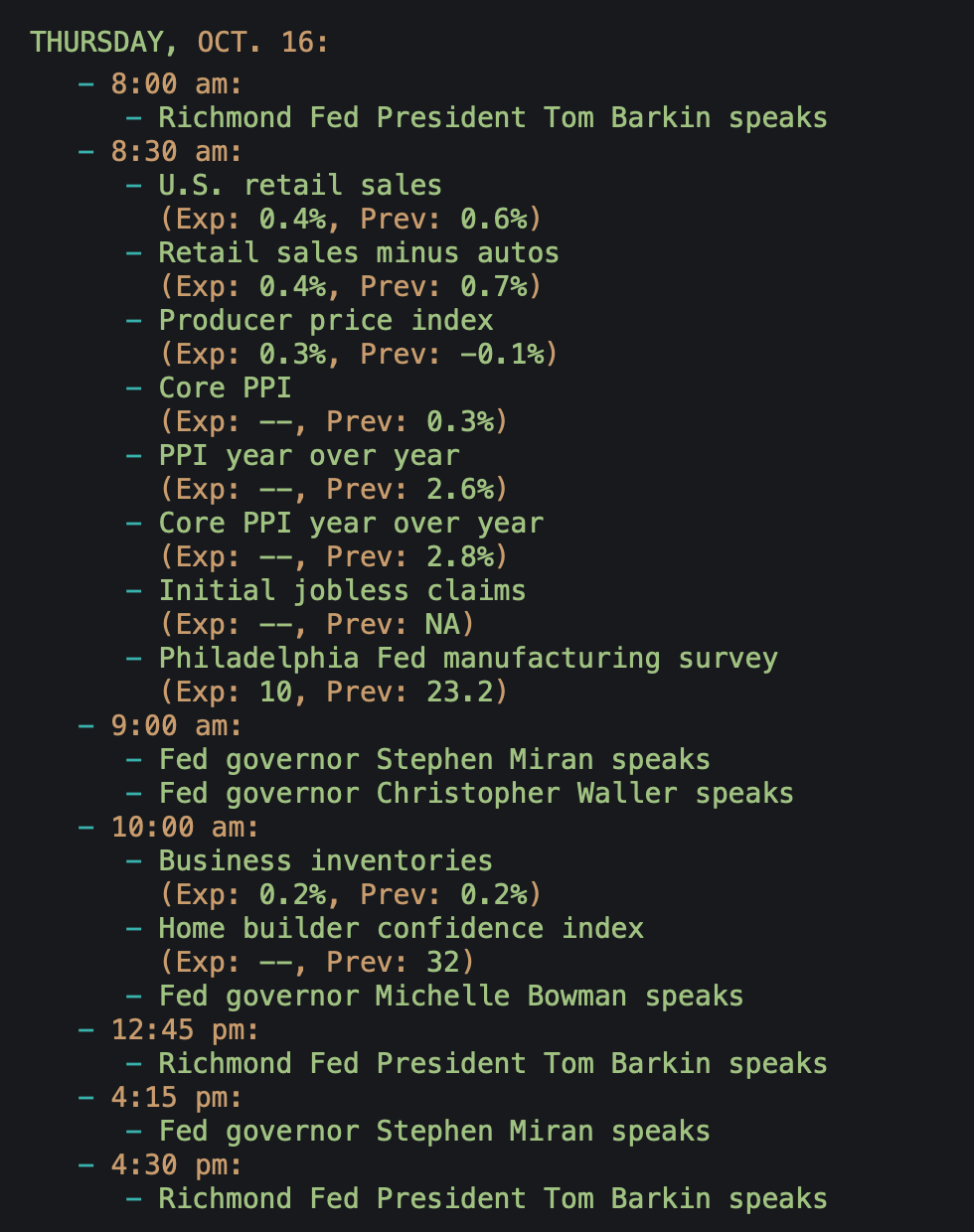The width and height of the screenshot is (974, 1232).
Task: Select the 12:45 pm time entry
Action: coord(184,1030)
